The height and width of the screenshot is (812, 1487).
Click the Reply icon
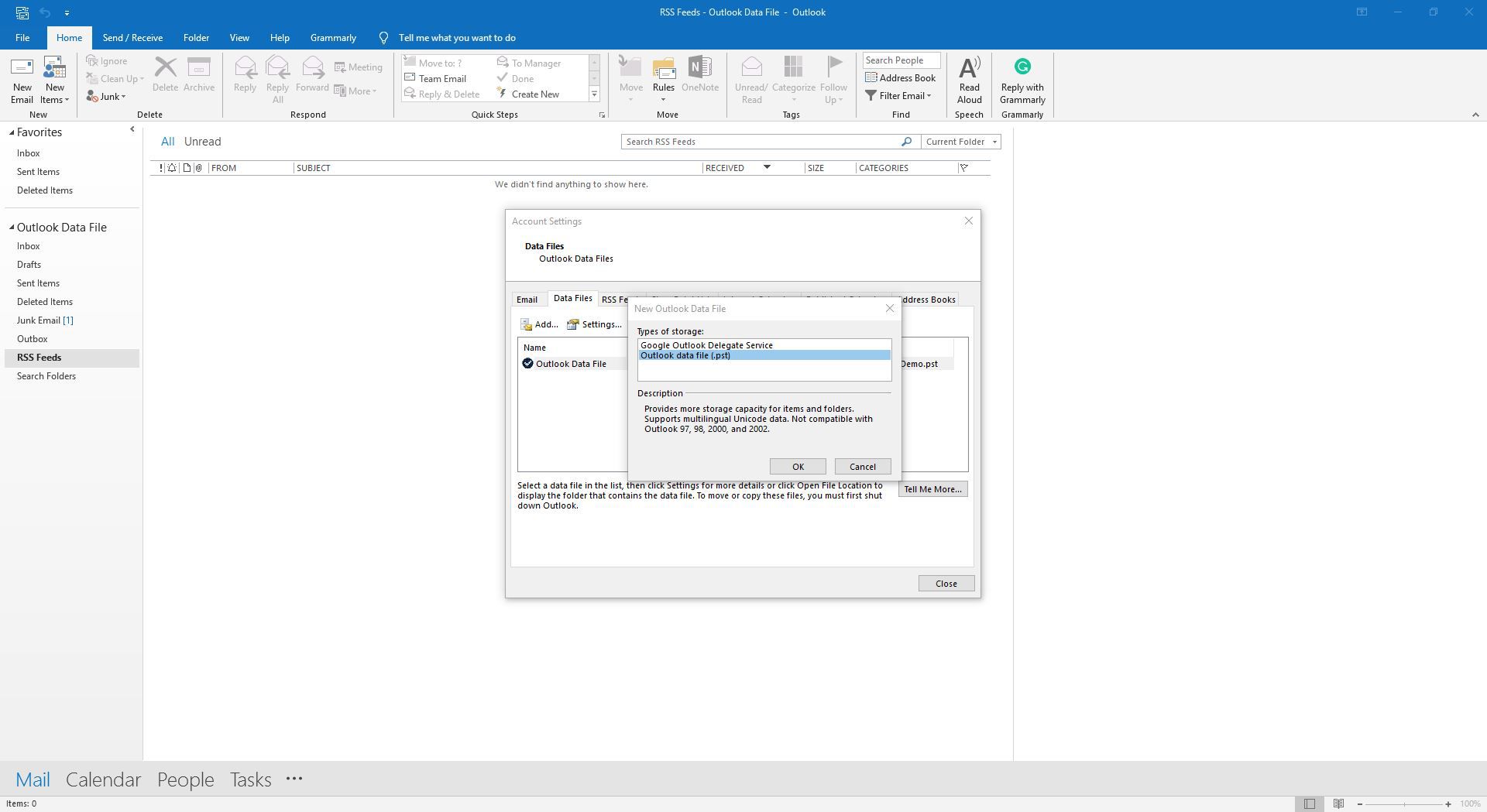245,75
